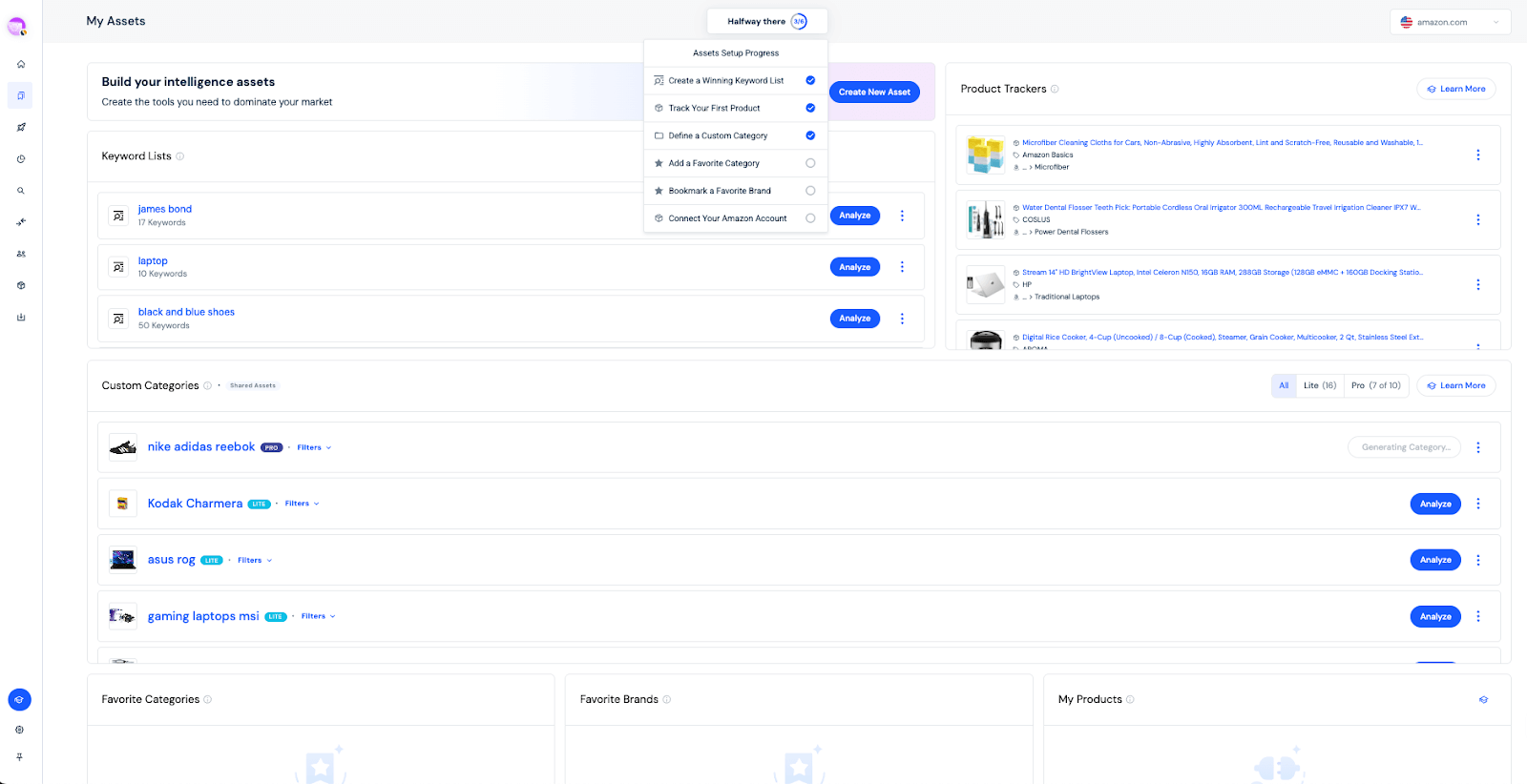Open the three-dot menu for Kodak Charmera
Image resolution: width=1527 pixels, height=784 pixels.
(x=1478, y=504)
